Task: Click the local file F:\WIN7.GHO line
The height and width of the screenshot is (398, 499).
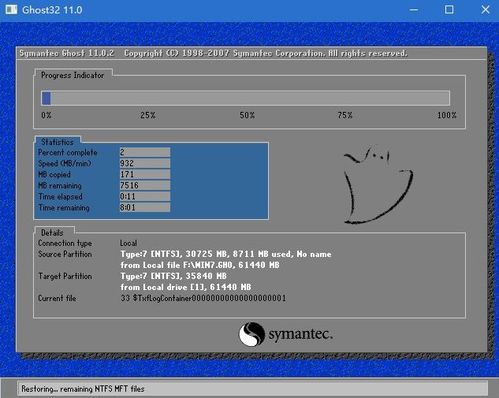Action: pyautogui.click(x=200, y=265)
